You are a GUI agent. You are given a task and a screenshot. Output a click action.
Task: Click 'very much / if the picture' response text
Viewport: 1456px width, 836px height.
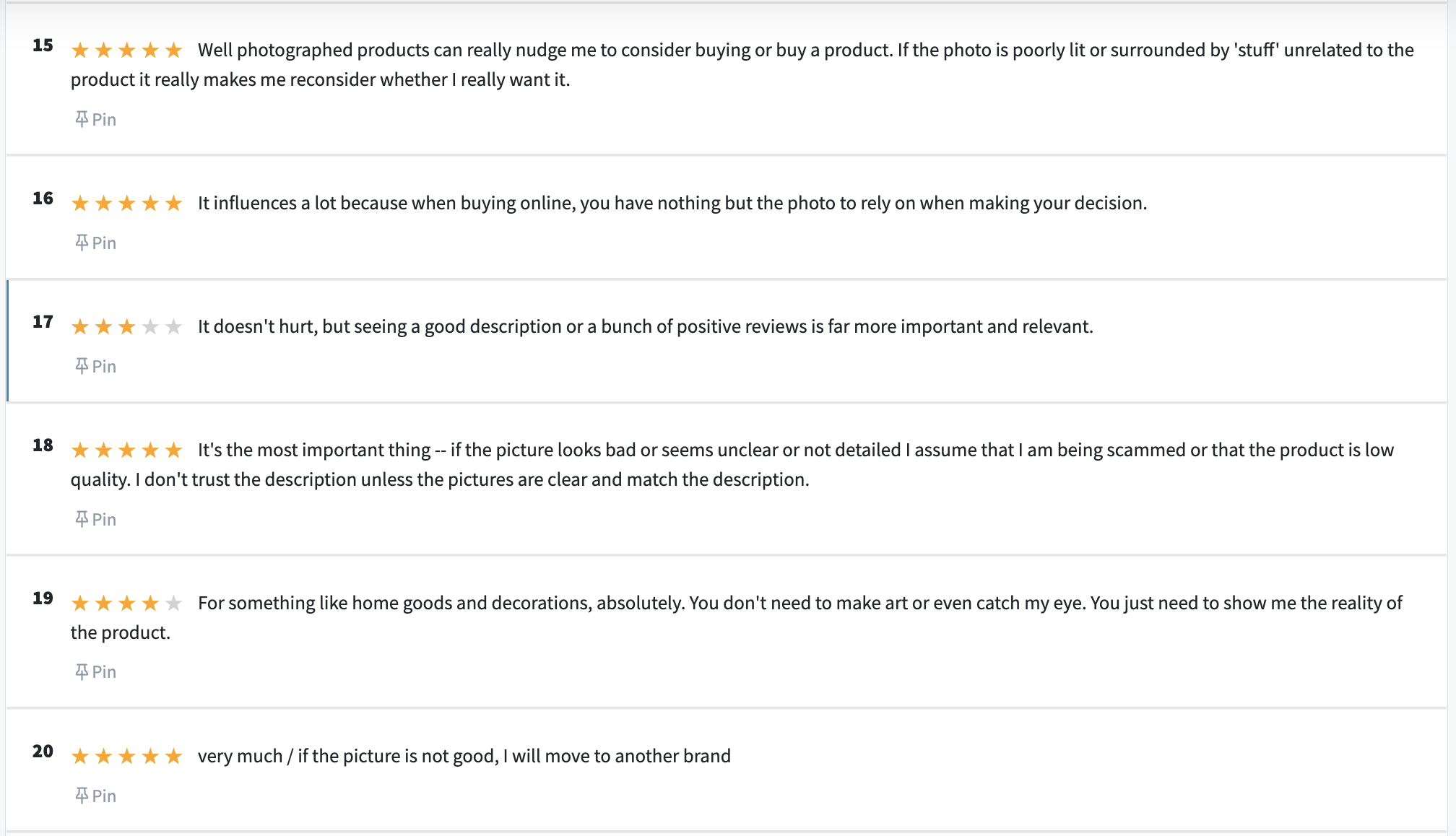click(x=464, y=756)
